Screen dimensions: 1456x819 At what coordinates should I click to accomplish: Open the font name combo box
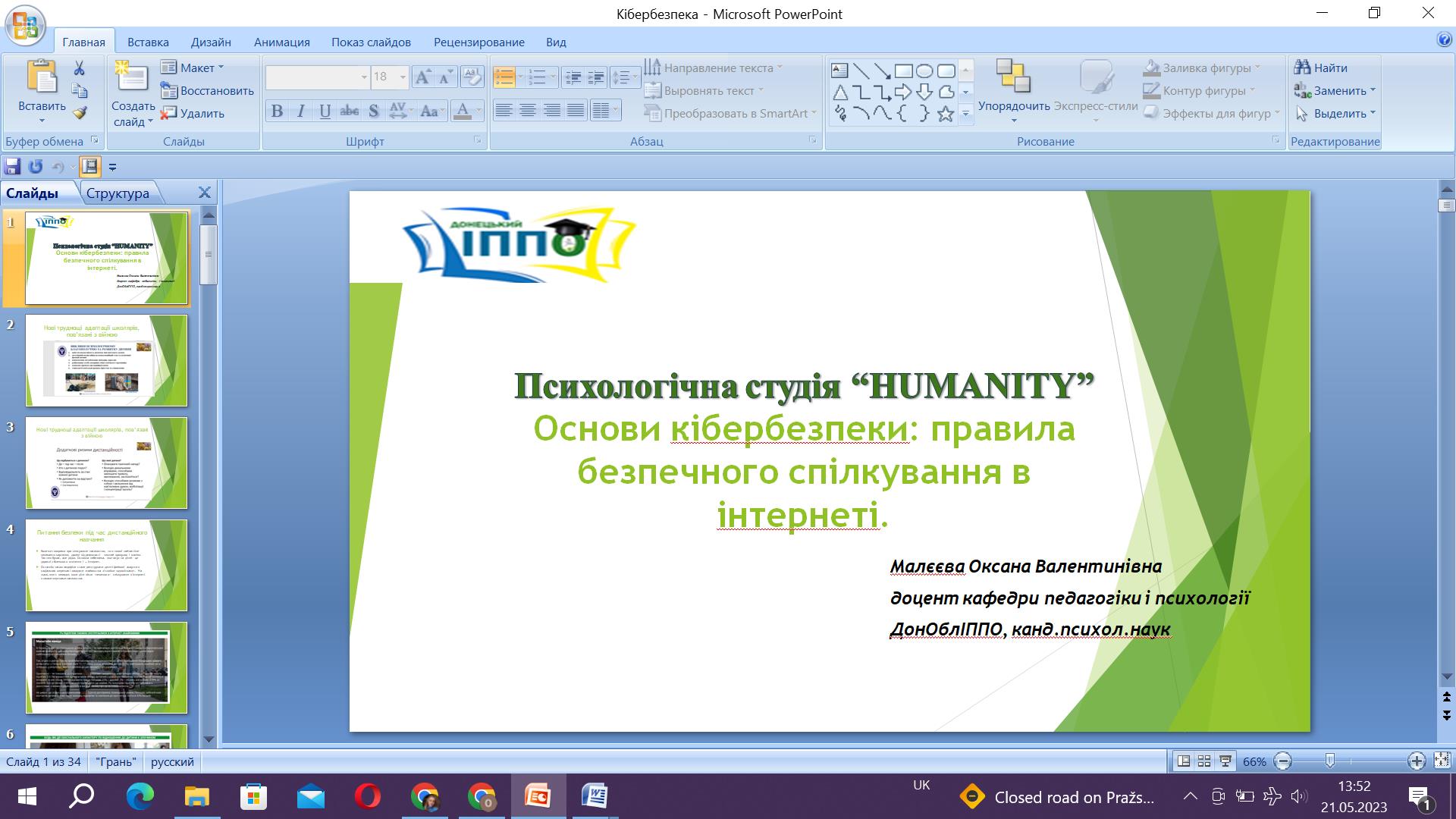click(317, 77)
